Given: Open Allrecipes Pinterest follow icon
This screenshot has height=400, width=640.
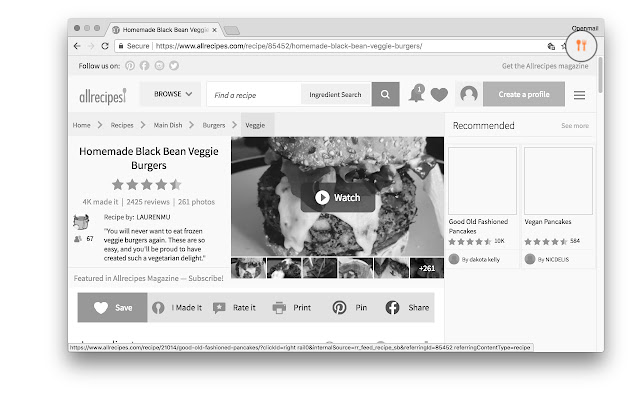Looking at the screenshot, I should pos(130,66).
